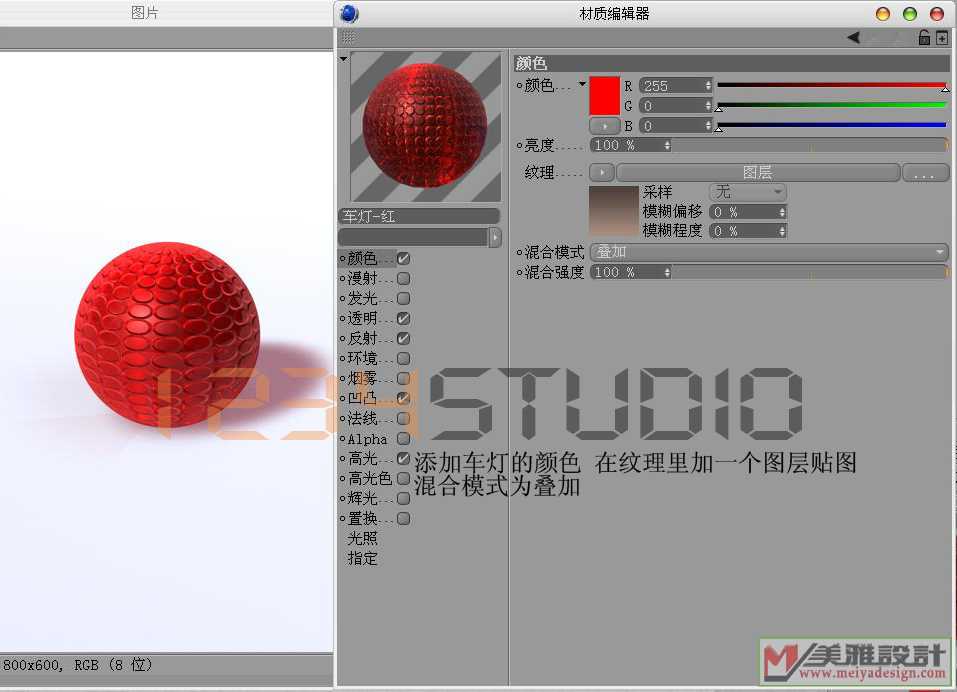Open the 混合模式 dropdown showing 叠加
The height and width of the screenshot is (692, 957).
point(769,252)
